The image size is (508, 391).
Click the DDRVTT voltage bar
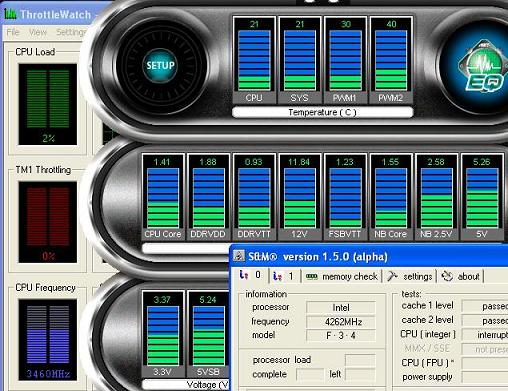(254, 197)
